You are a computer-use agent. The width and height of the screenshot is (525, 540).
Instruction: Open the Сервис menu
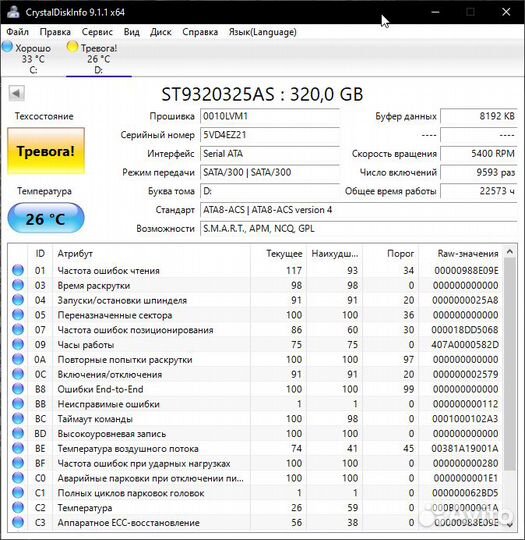[97, 32]
